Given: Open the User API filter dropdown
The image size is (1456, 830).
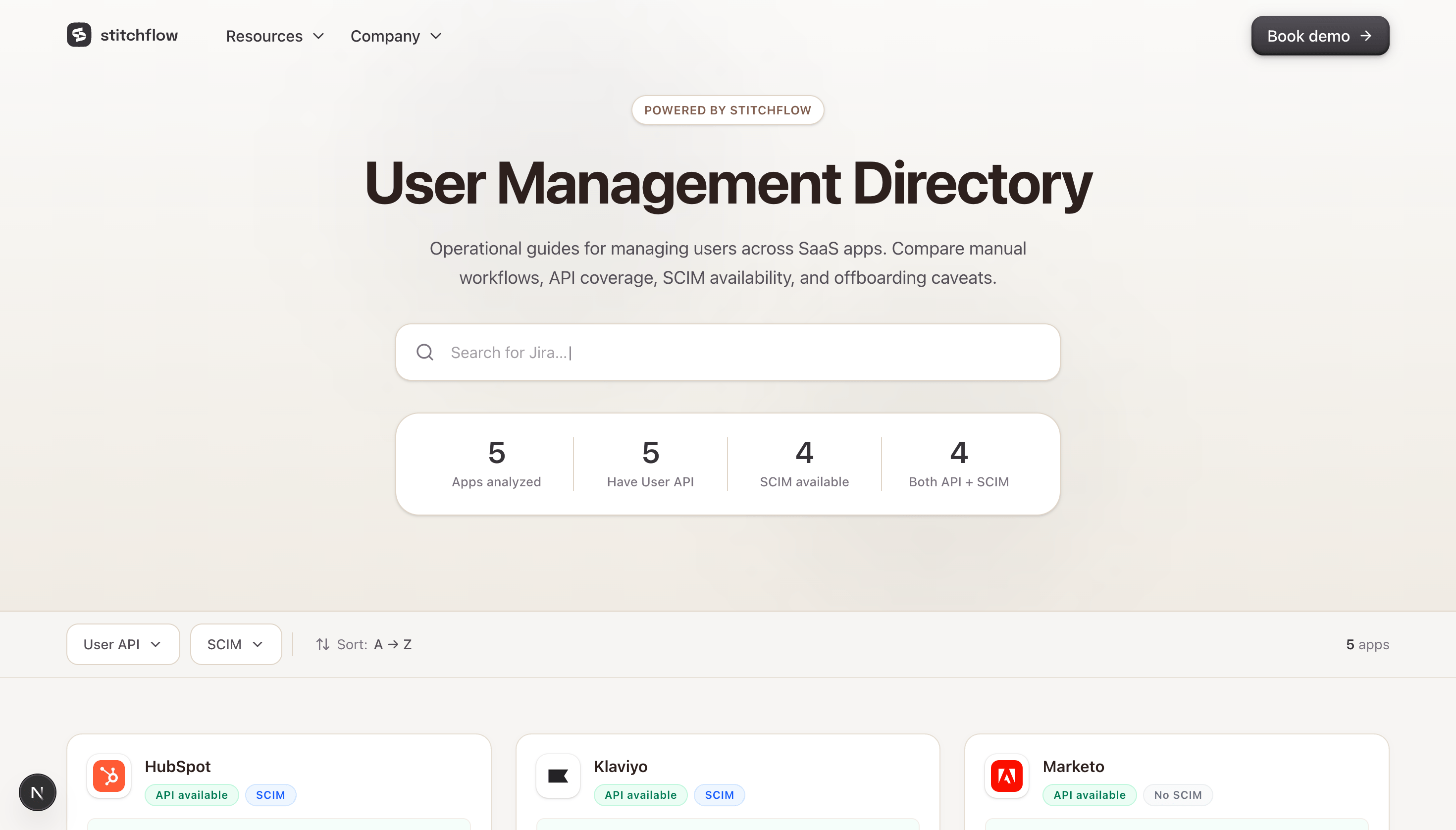Looking at the screenshot, I should coord(123,644).
